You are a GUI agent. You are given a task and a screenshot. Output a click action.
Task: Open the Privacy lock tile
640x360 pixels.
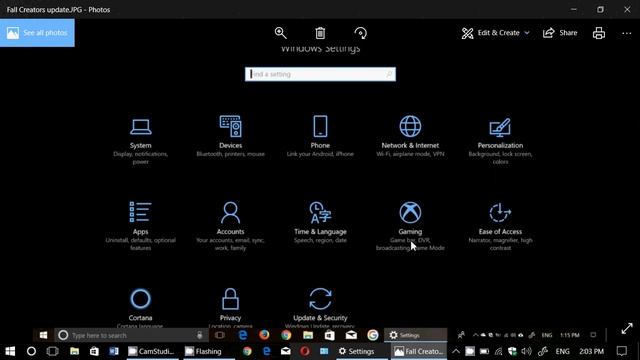coord(231,308)
